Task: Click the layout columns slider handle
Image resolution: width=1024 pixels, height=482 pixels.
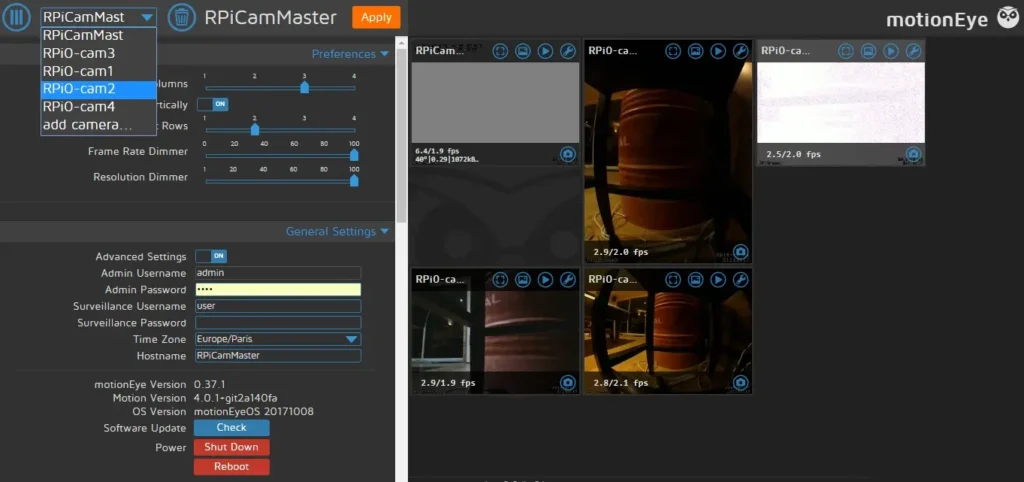Action: 304,87
